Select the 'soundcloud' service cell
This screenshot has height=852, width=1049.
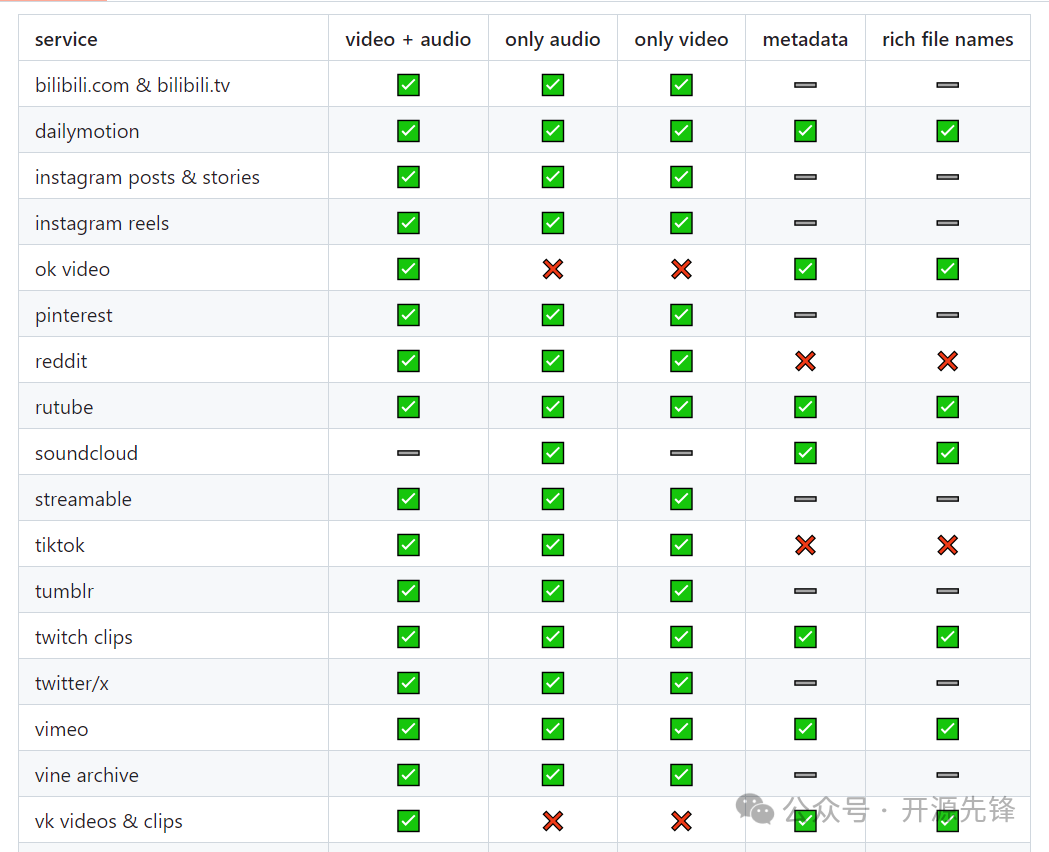pyautogui.click(x=173, y=452)
